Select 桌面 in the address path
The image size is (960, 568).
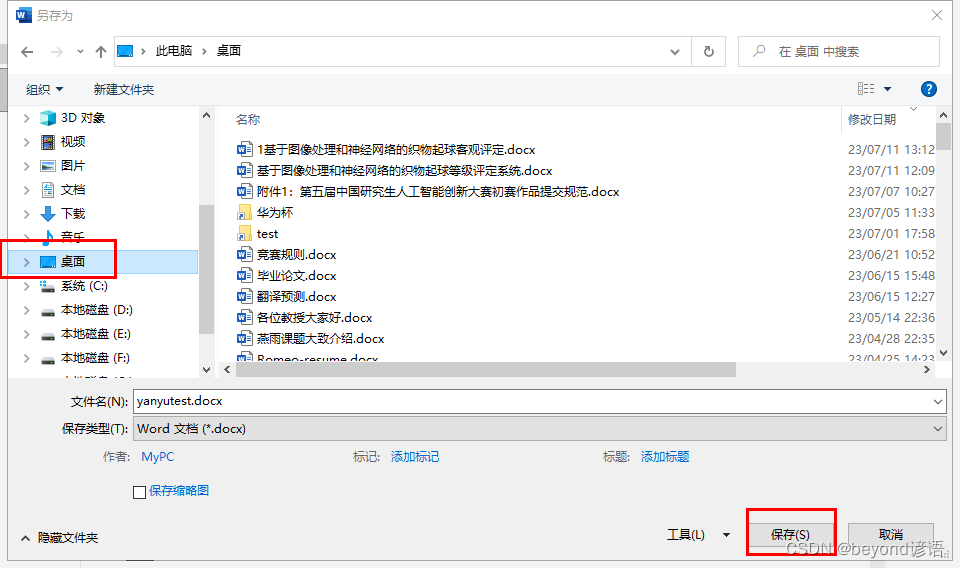pos(229,51)
